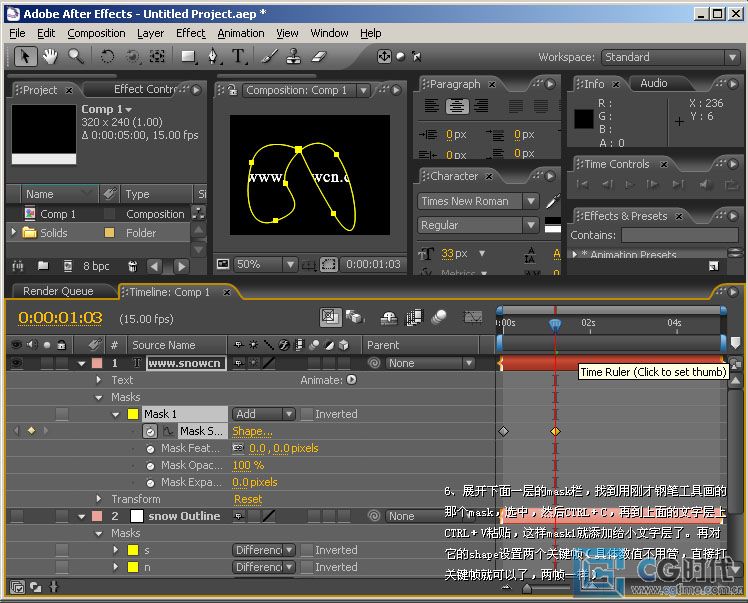Open Mask 1 Add mode dropdown
The width and height of the screenshot is (748, 603).
tap(263, 414)
